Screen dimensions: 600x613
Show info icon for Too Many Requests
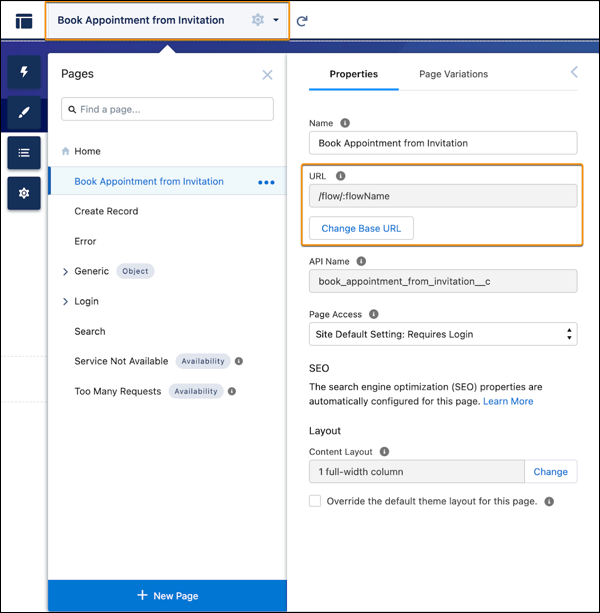[x=232, y=391]
